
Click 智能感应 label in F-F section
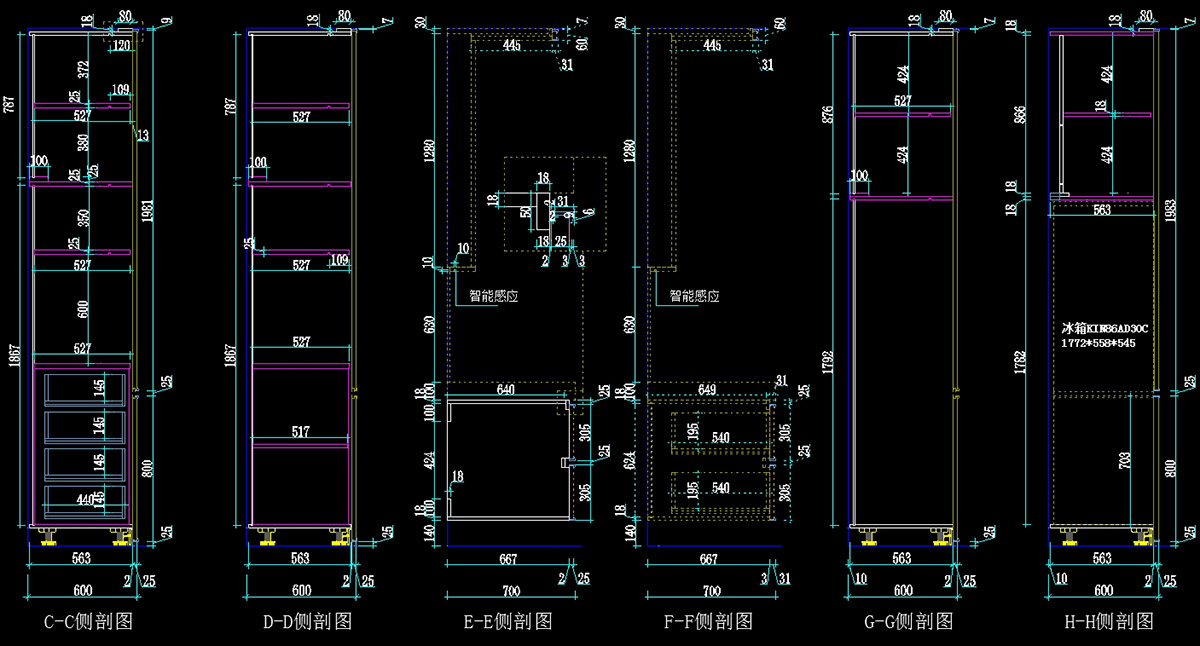click(x=694, y=296)
